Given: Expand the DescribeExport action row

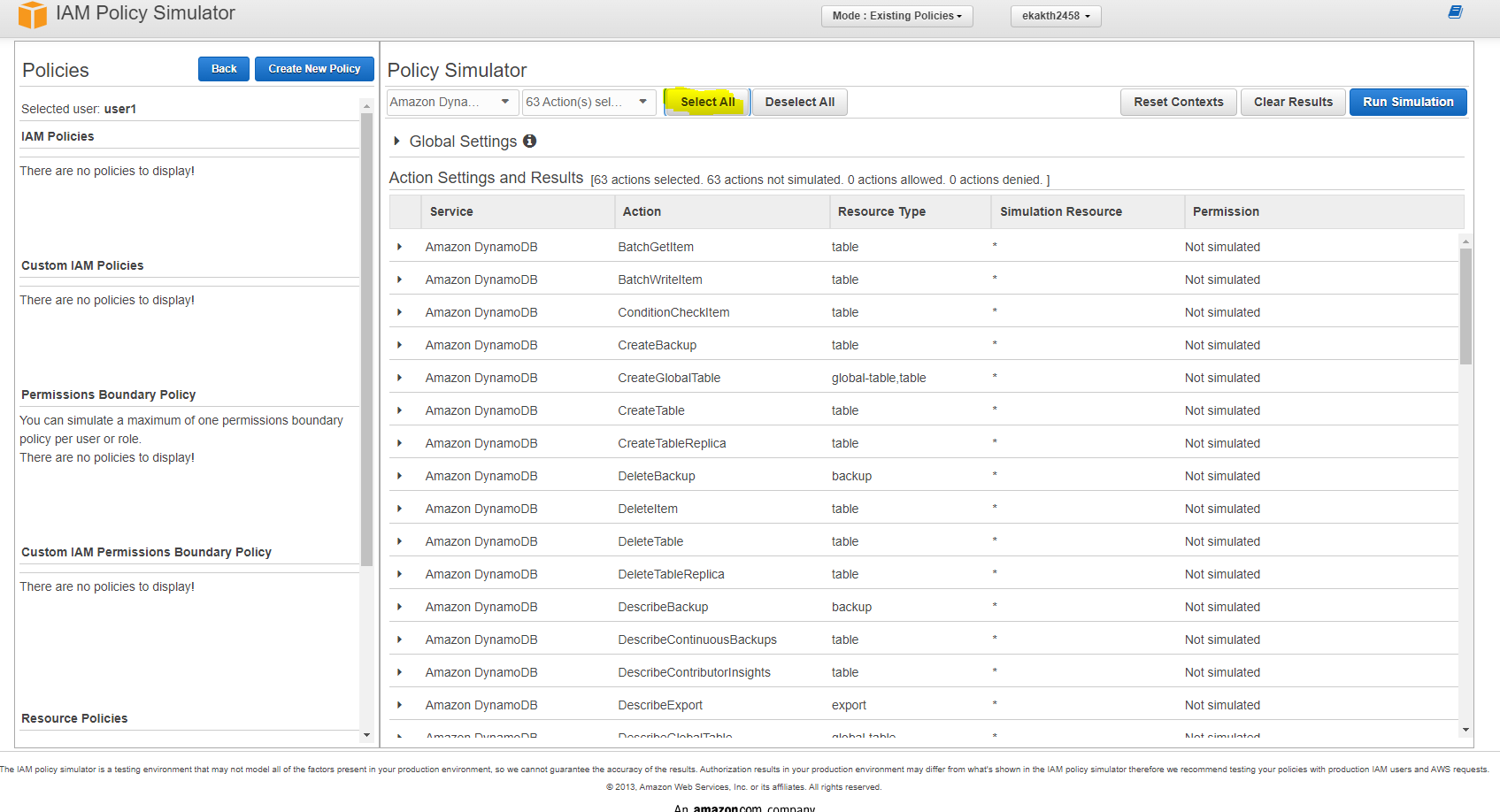Looking at the screenshot, I should click(x=400, y=705).
